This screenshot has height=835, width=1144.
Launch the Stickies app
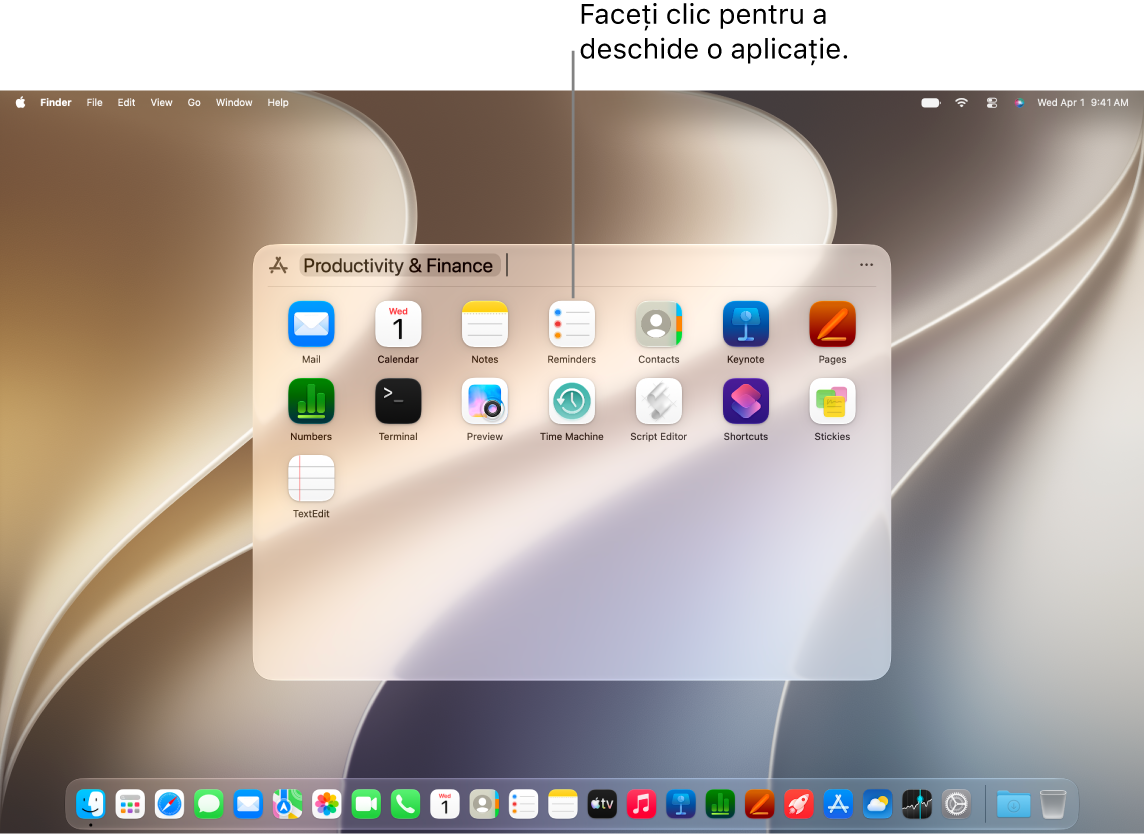pos(832,401)
